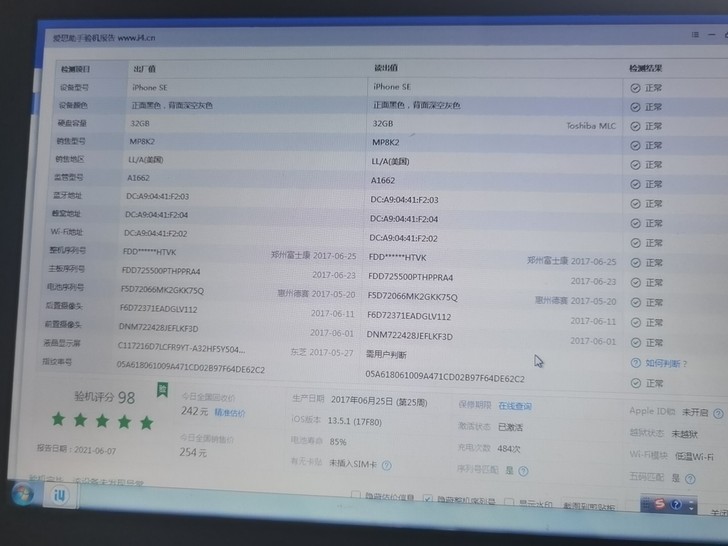The height and width of the screenshot is (546, 728).
Task: Click the 报告日期 2021-06-07 text
Action: pyautogui.click(x=76, y=449)
